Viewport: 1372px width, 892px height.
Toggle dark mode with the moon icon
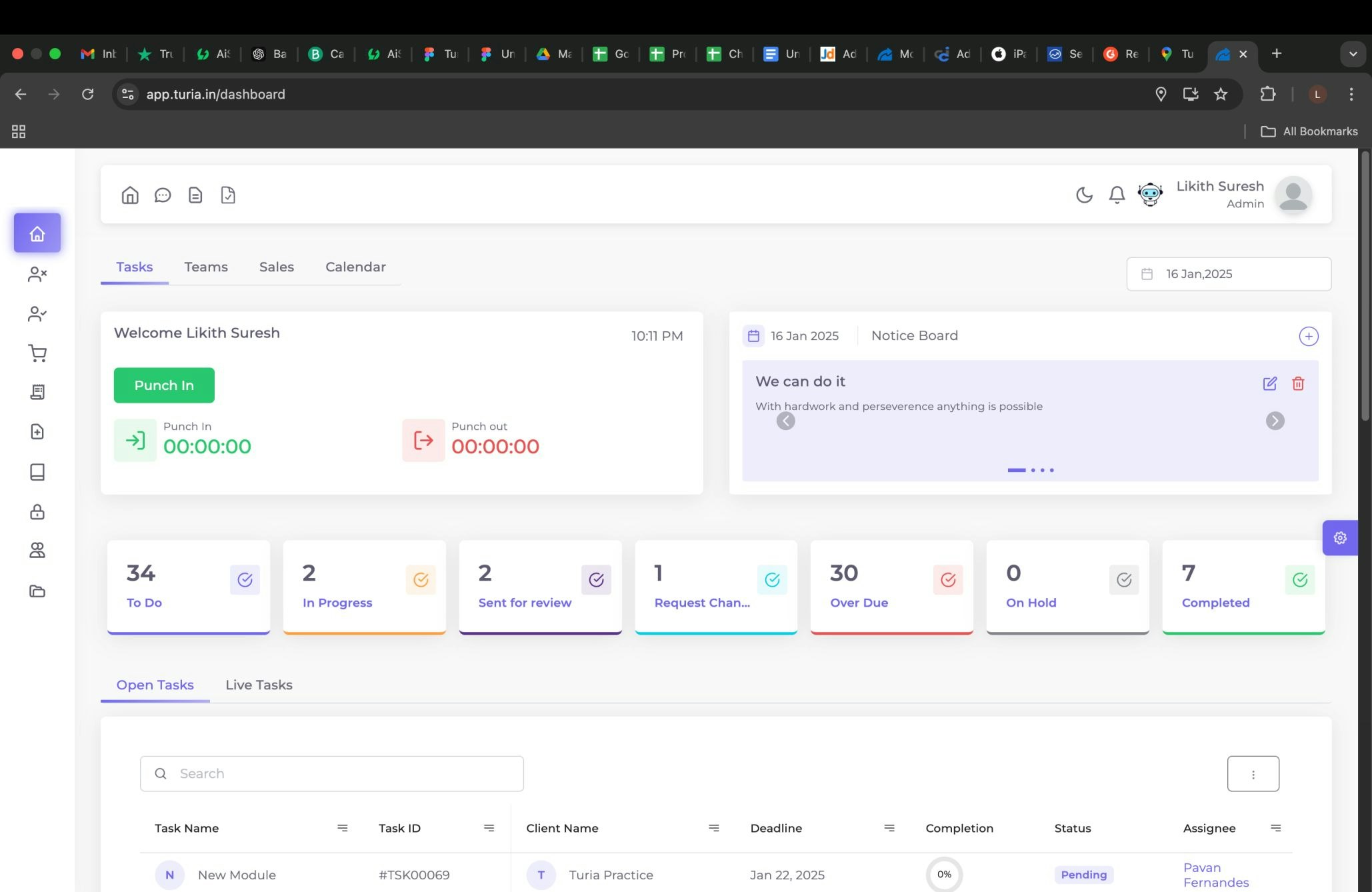(1084, 195)
